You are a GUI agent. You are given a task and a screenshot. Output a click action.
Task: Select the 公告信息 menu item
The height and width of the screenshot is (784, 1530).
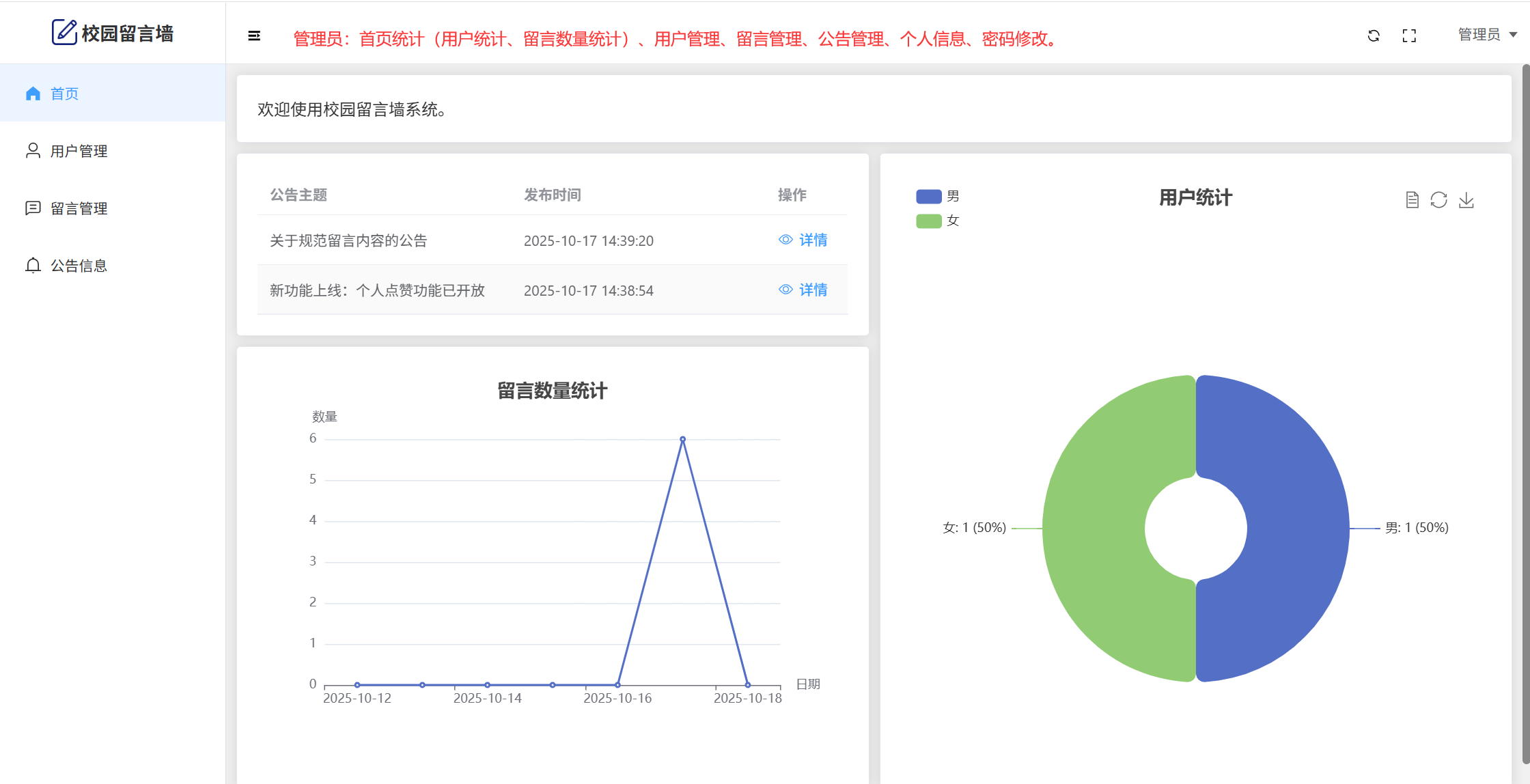point(79,266)
